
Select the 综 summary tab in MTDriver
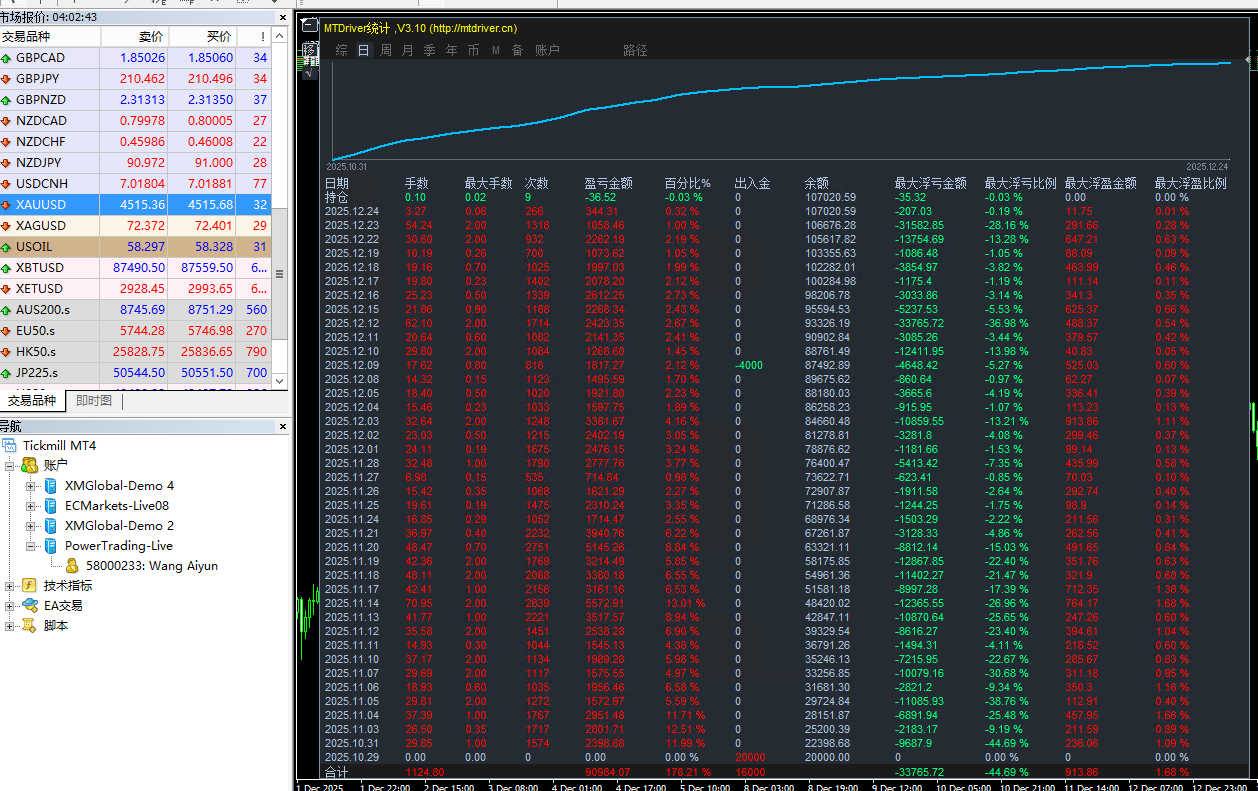pos(342,50)
